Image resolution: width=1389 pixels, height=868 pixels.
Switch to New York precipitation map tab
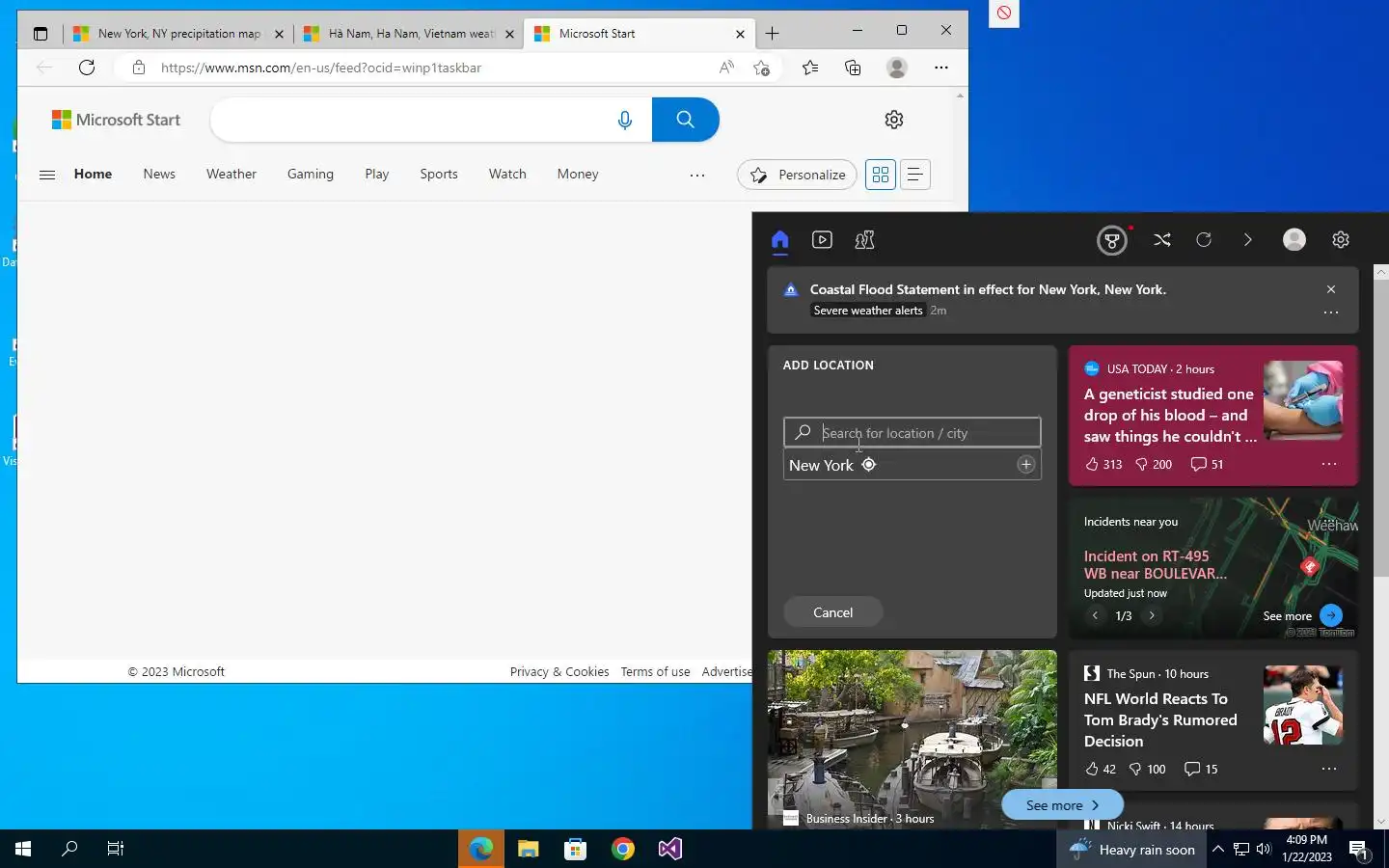point(179,33)
